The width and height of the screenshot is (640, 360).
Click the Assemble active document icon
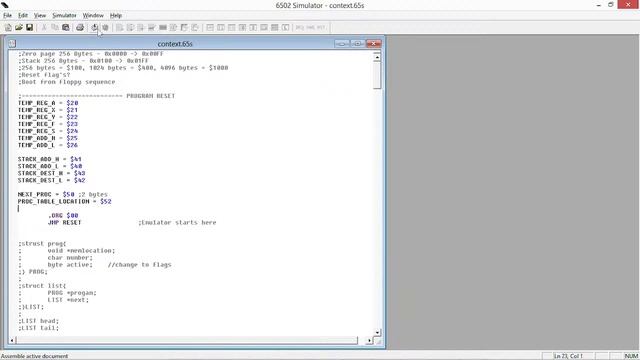pyautogui.click(x=95, y=27)
